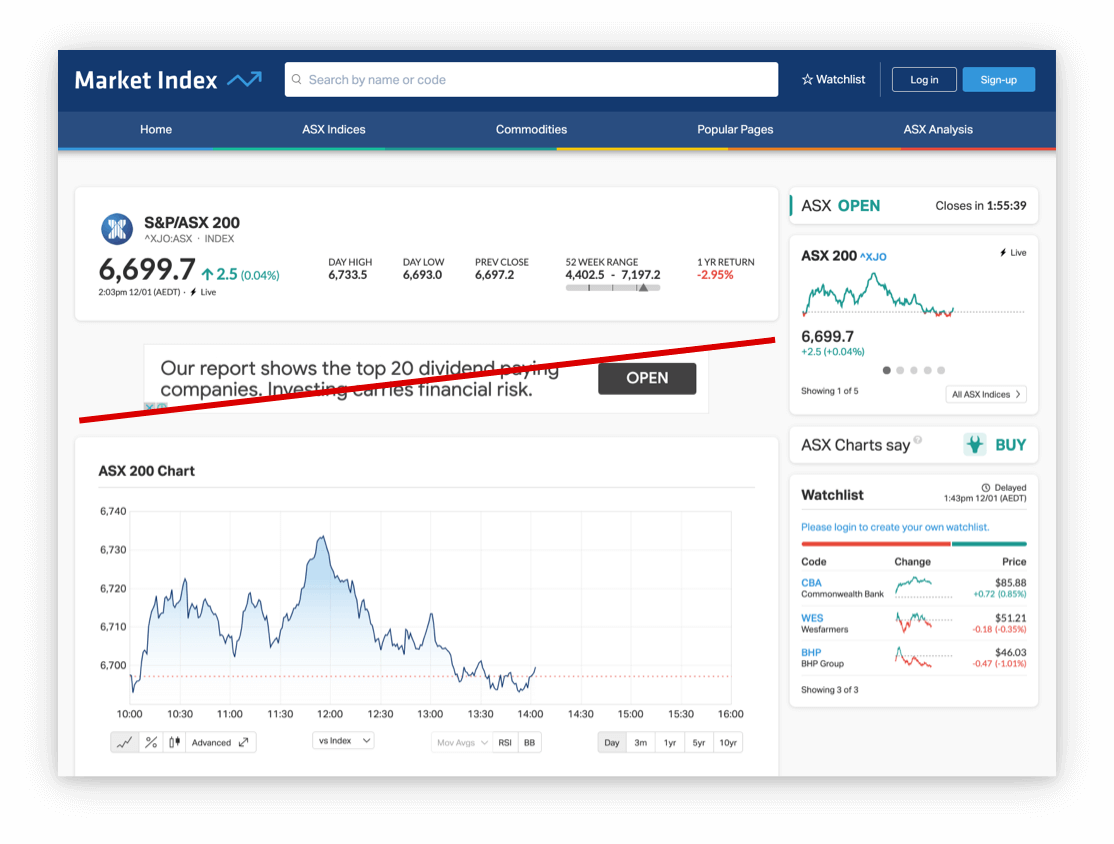Click the DAY HIGH value 6,733.5
Screen dimensions: 1114x844
(x=347, y=275)
